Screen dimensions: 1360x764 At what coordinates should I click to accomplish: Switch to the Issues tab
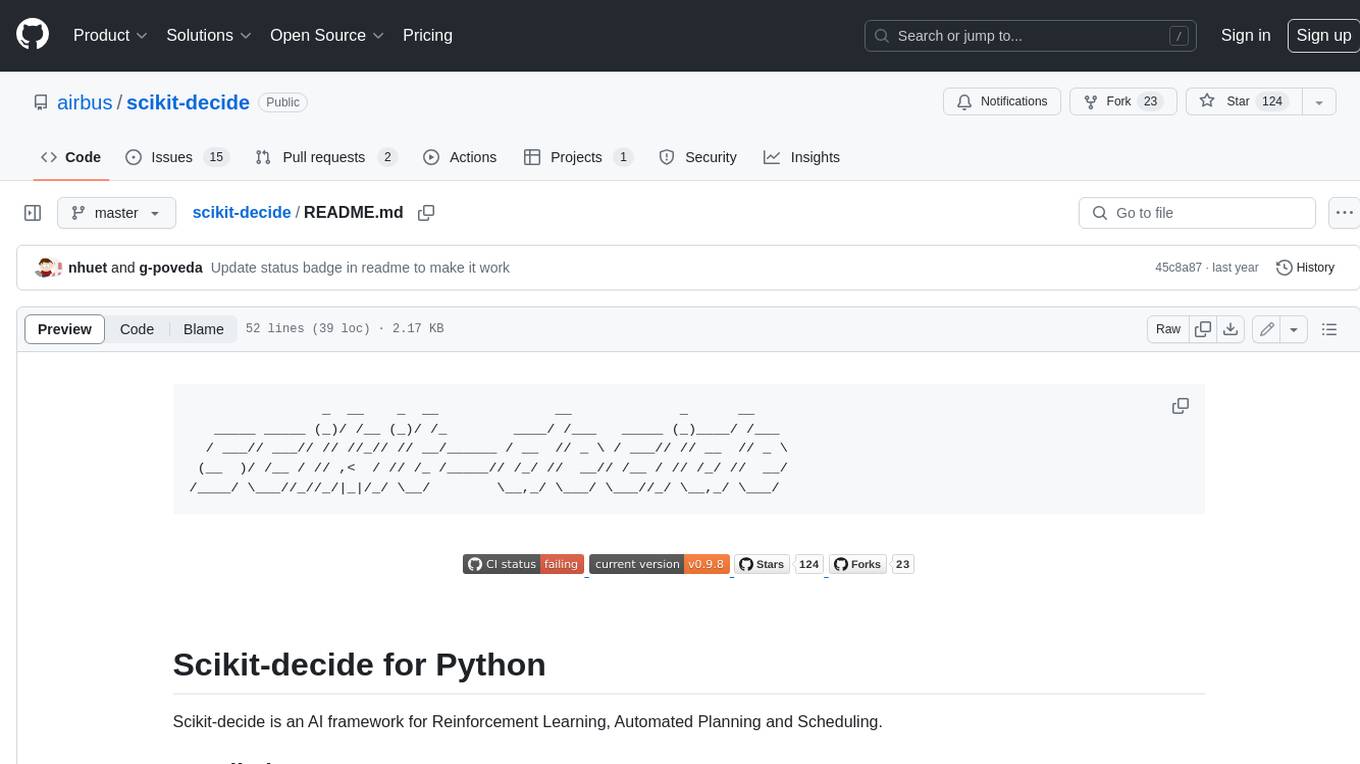coord(177,157)
